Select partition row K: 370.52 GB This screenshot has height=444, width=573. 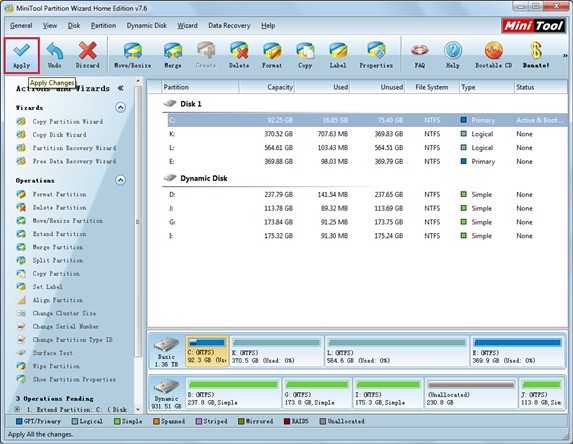point(367,134)
